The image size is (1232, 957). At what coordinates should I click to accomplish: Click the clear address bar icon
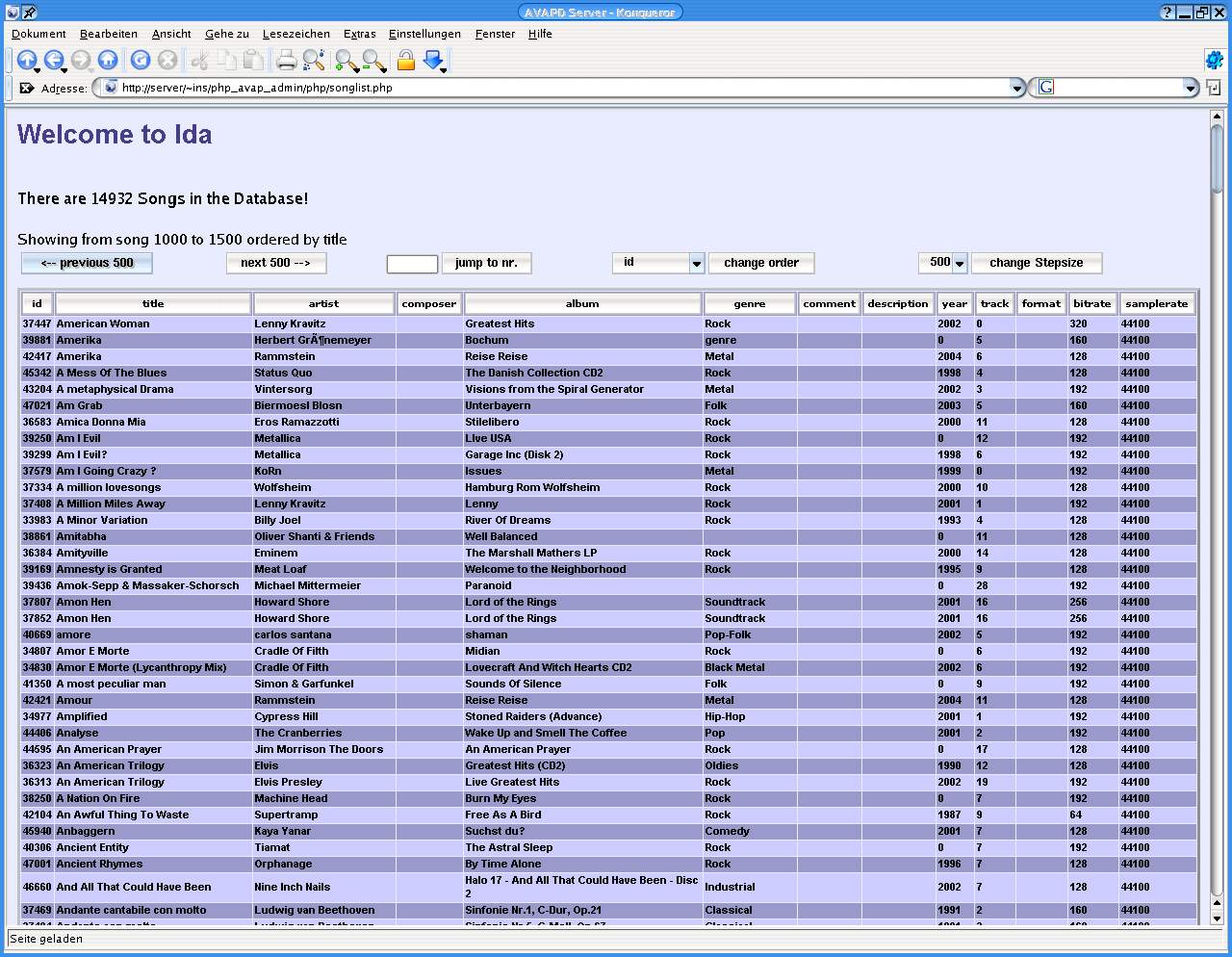point(27,88)
